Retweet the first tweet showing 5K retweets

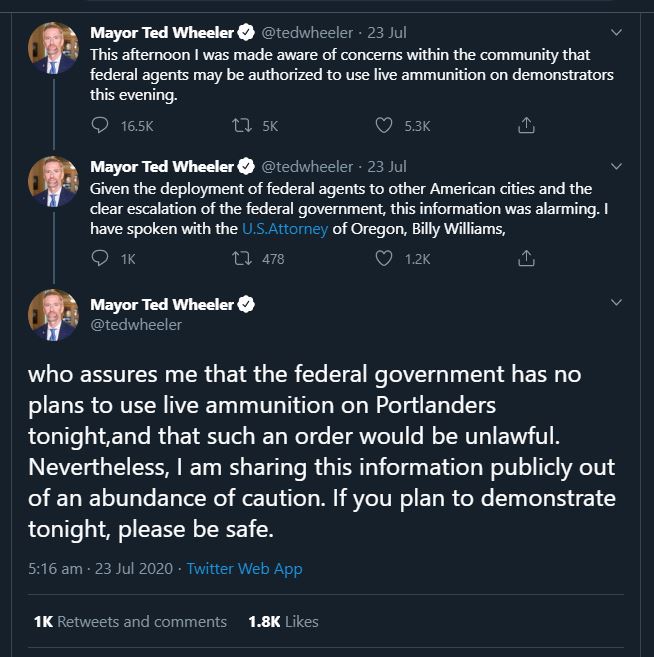tap(242, 125)
